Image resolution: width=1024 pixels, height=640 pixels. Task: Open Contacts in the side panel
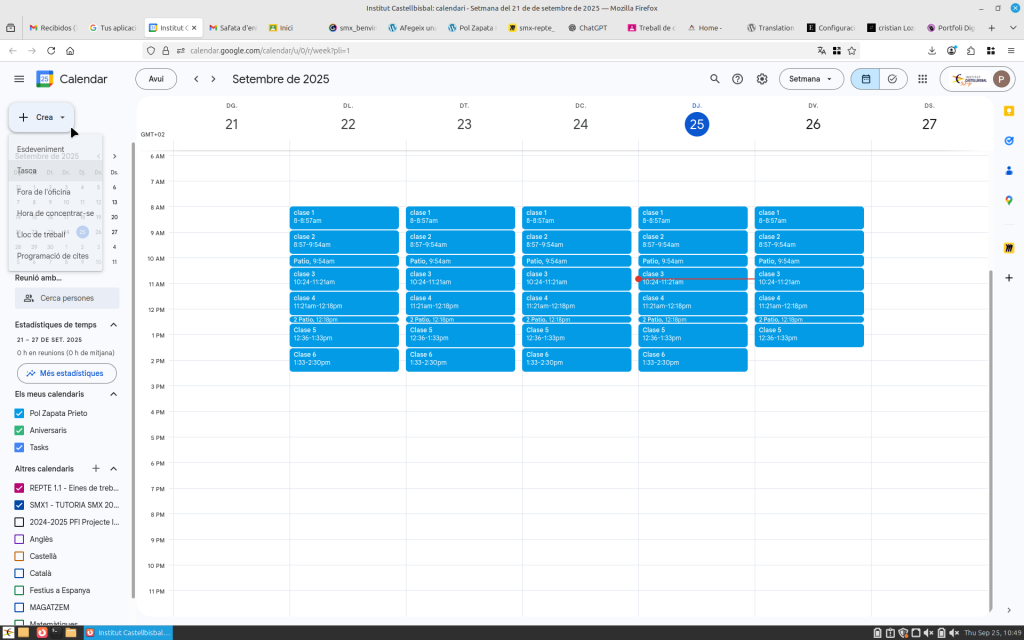tap(1009, 171)
